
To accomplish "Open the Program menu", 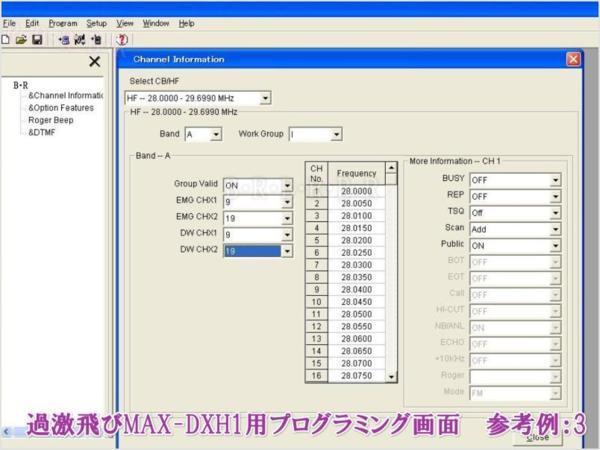I will (x=63, y=23).
